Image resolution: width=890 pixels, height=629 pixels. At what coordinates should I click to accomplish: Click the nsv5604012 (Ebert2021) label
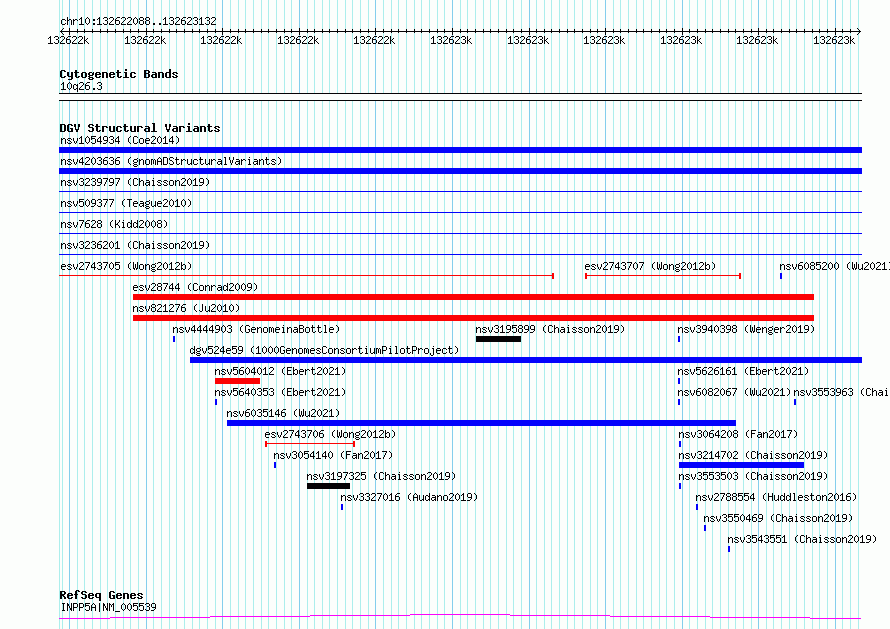click(280, 371)
